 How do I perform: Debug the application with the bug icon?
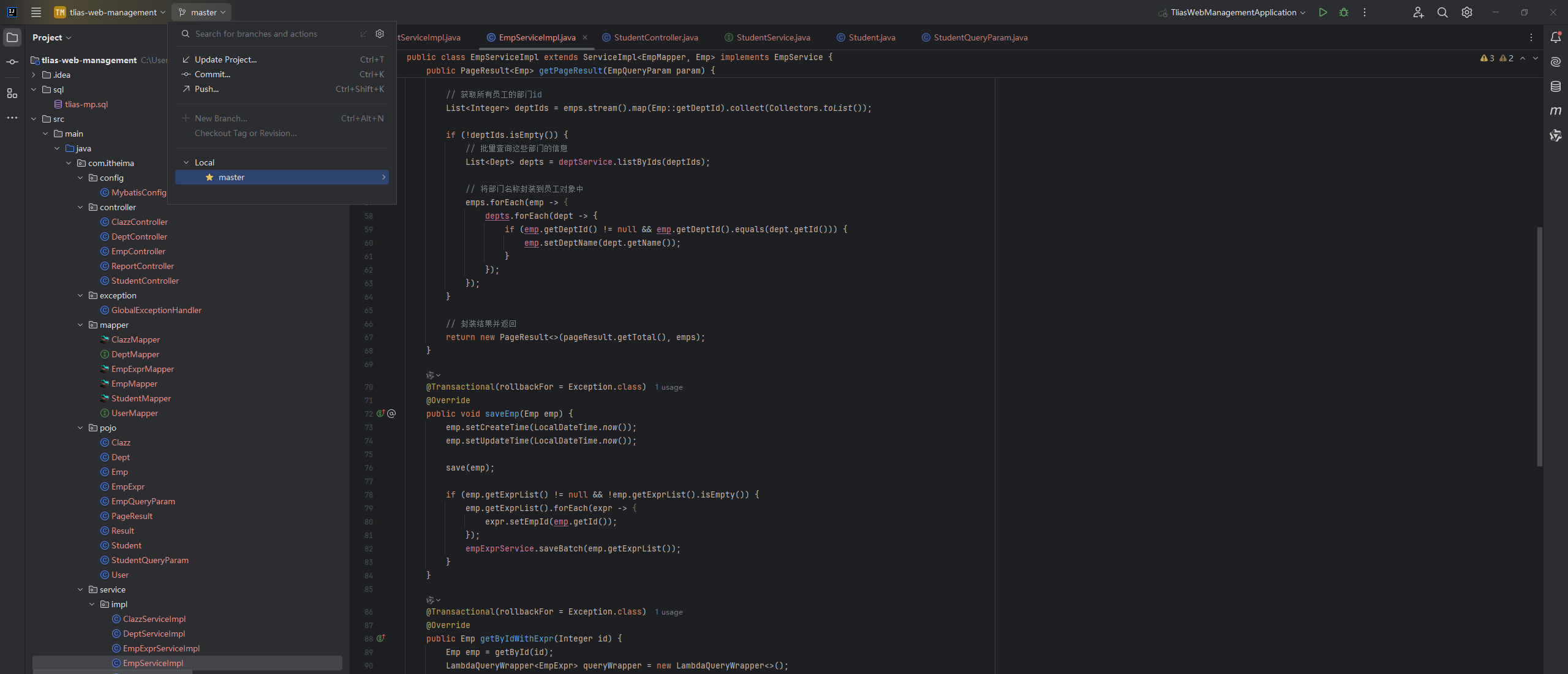1344,12
